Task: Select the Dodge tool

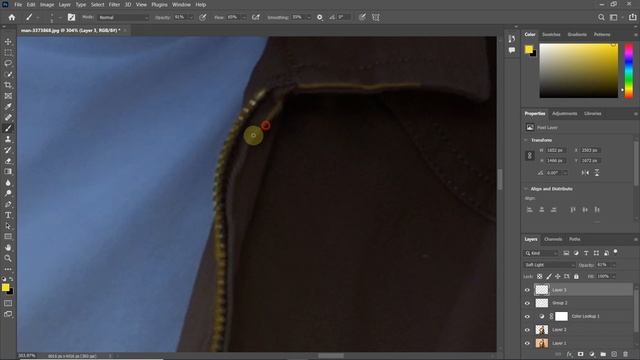Action: 8,193
